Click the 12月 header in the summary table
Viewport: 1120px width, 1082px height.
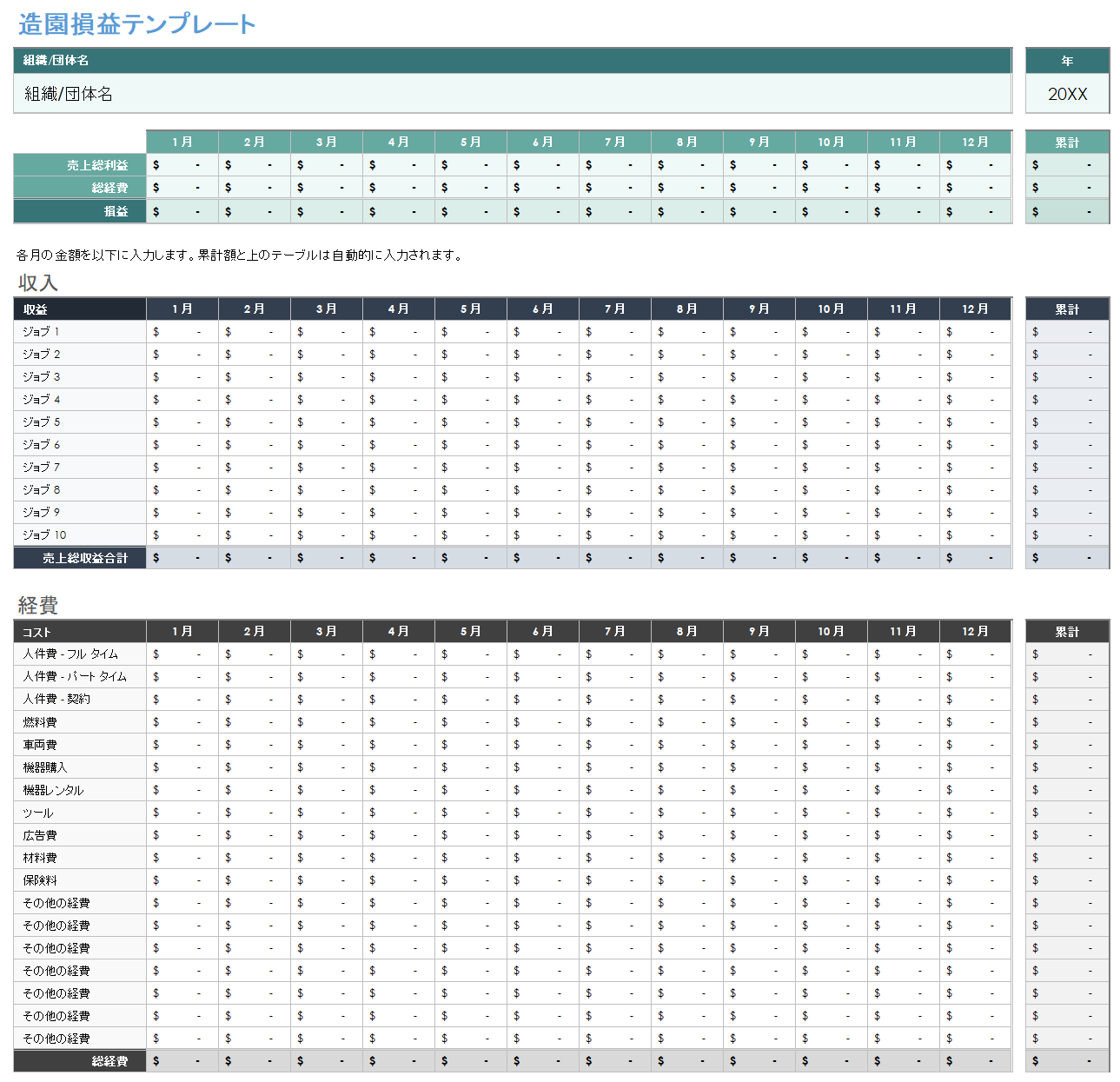coord(976,142)
